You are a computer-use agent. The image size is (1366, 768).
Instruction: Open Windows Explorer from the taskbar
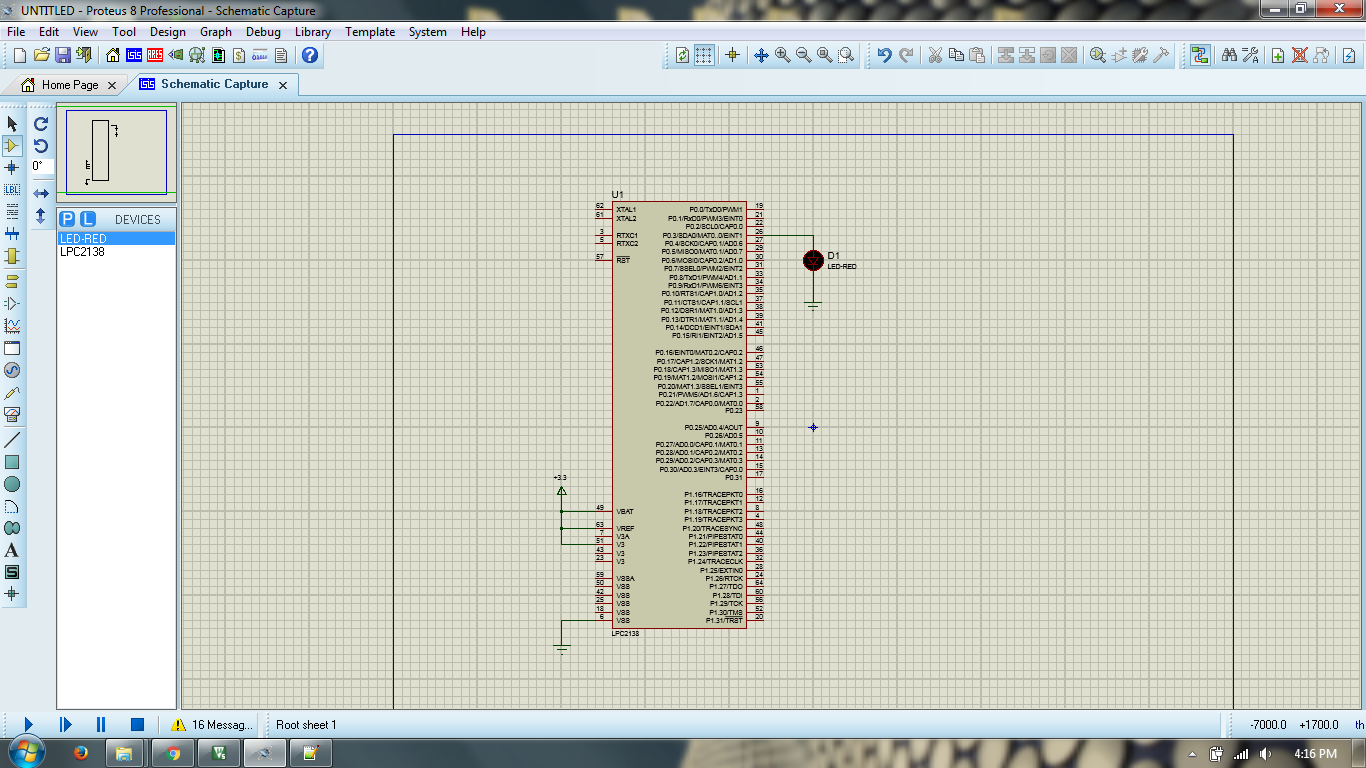125,753
